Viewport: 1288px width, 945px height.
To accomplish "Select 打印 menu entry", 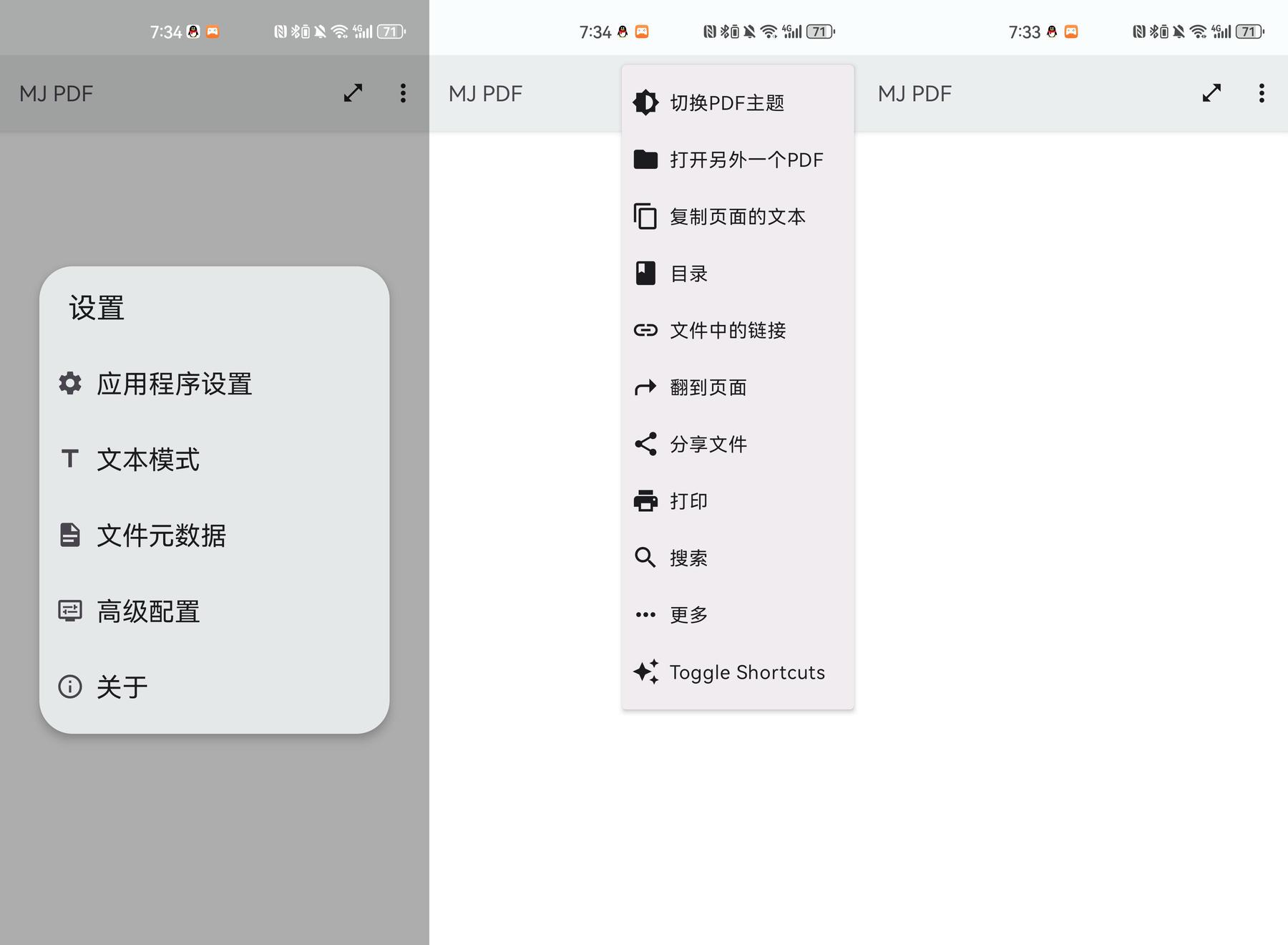I will (738, 500).
